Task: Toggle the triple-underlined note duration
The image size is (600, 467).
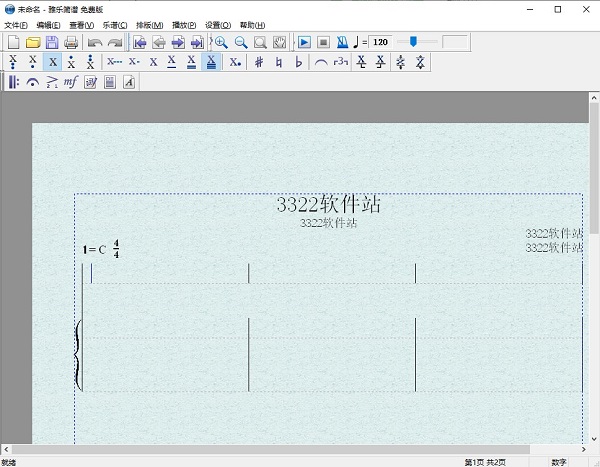Action: pyautogui.click(x=212, y=62)
